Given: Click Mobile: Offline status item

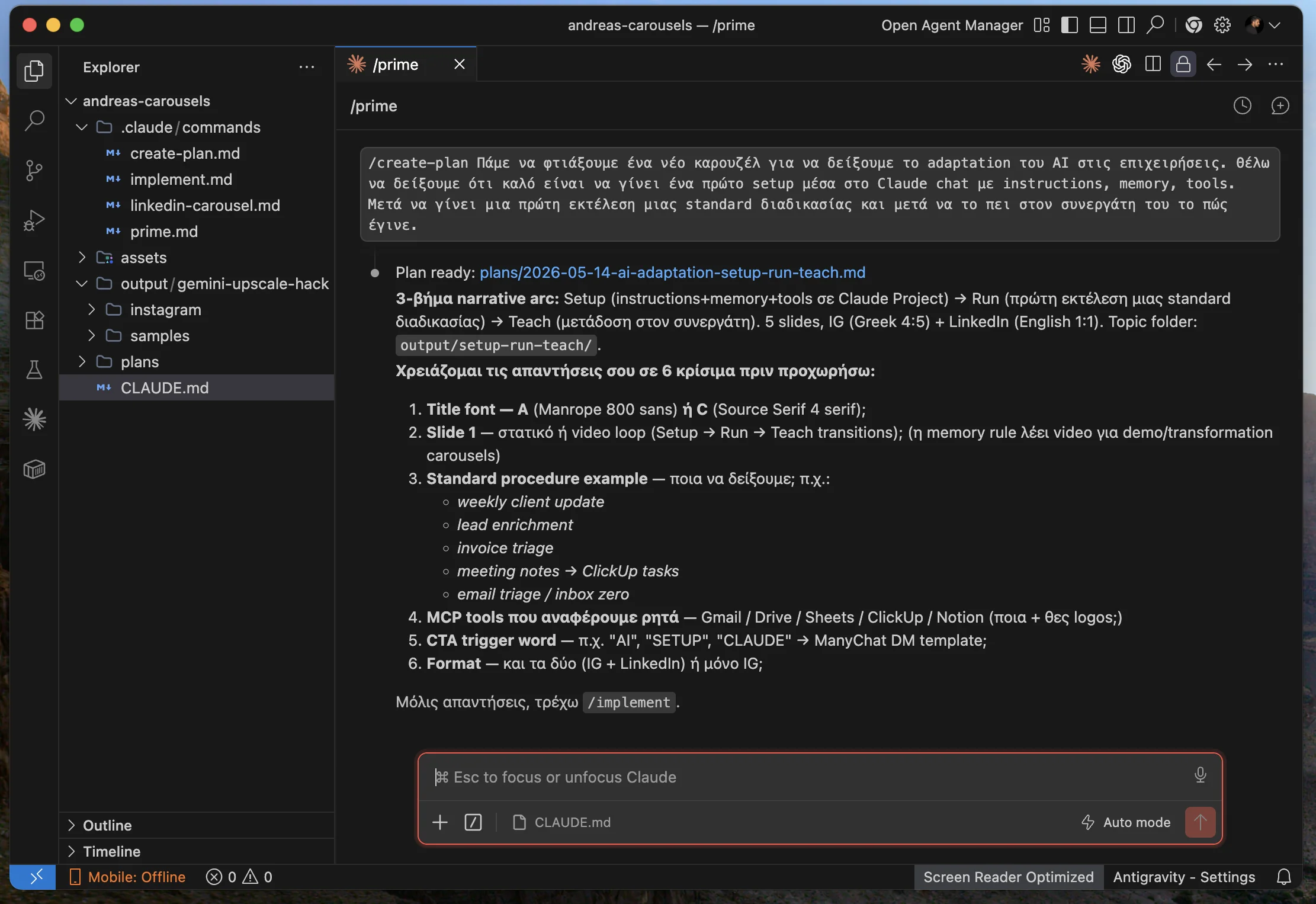Looking at the screenshot, I should point(127,877).
